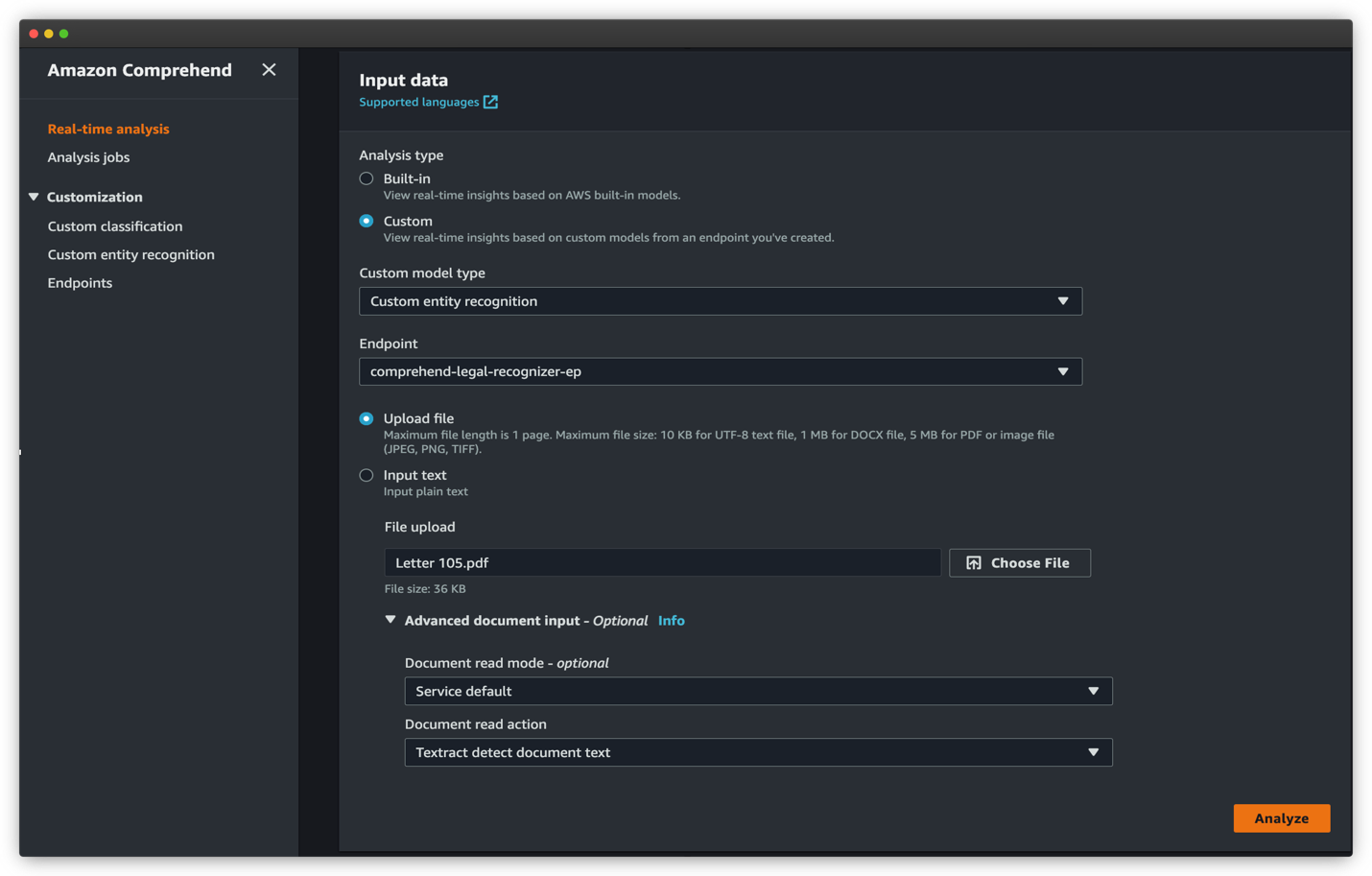Go to Analysis jobs in the sidebar

click(x=88, y=157)
